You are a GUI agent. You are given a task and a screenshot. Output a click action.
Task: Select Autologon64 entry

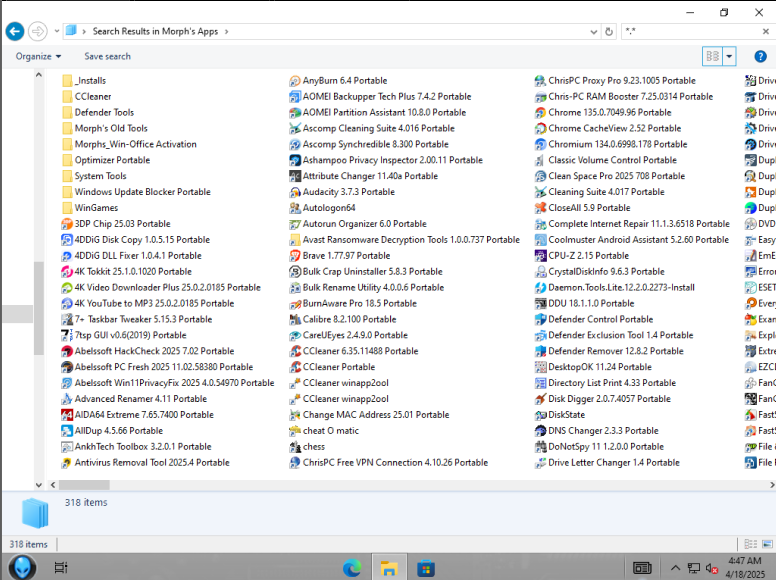tap(323, 208)
